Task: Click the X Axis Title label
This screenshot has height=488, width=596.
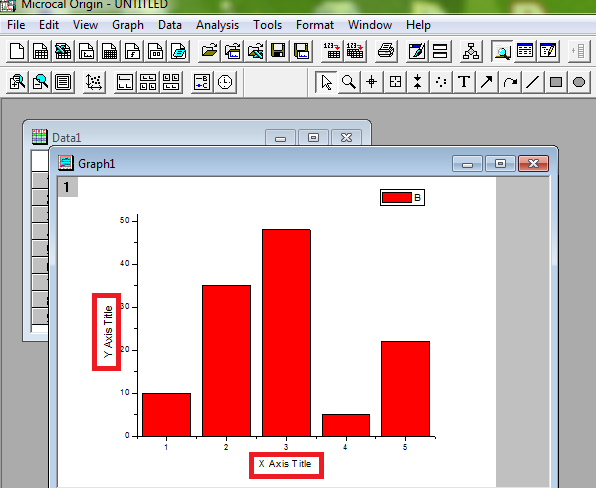Action: click(x=285, y=464)
